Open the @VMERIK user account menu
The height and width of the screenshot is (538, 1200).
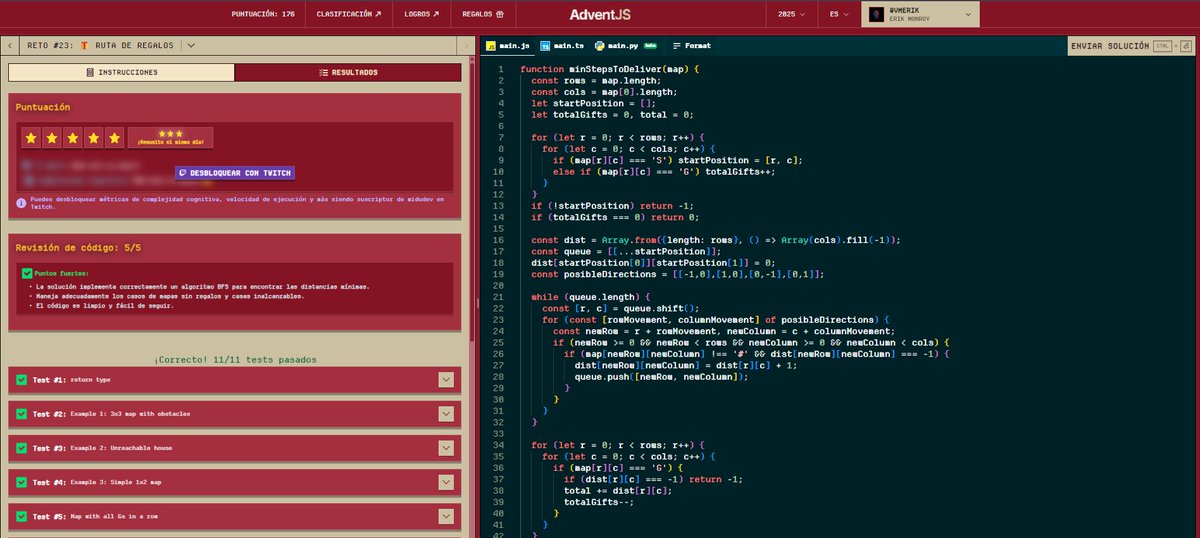tap(919, 15)
